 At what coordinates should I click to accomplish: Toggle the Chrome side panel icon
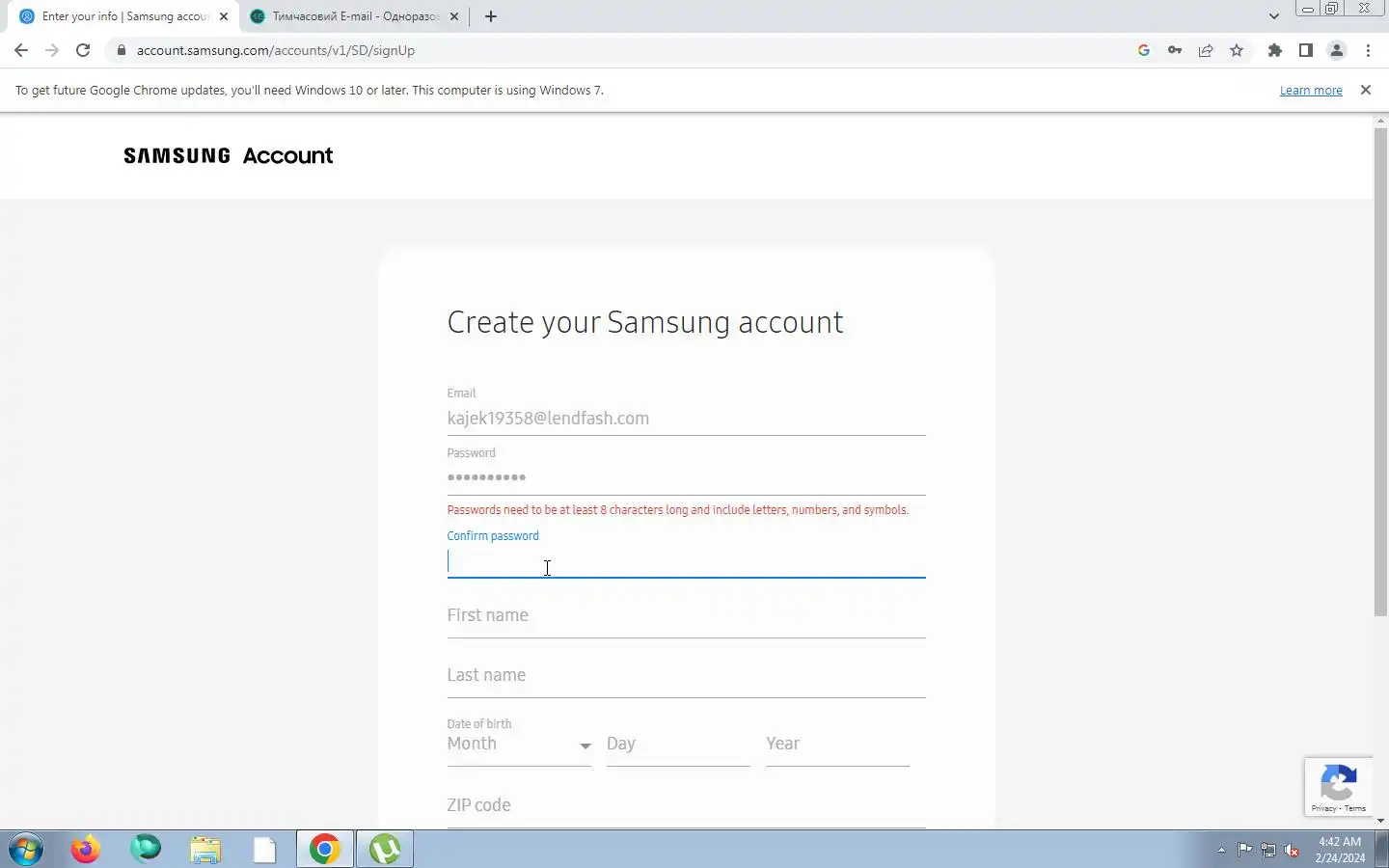click(1306, 50)
